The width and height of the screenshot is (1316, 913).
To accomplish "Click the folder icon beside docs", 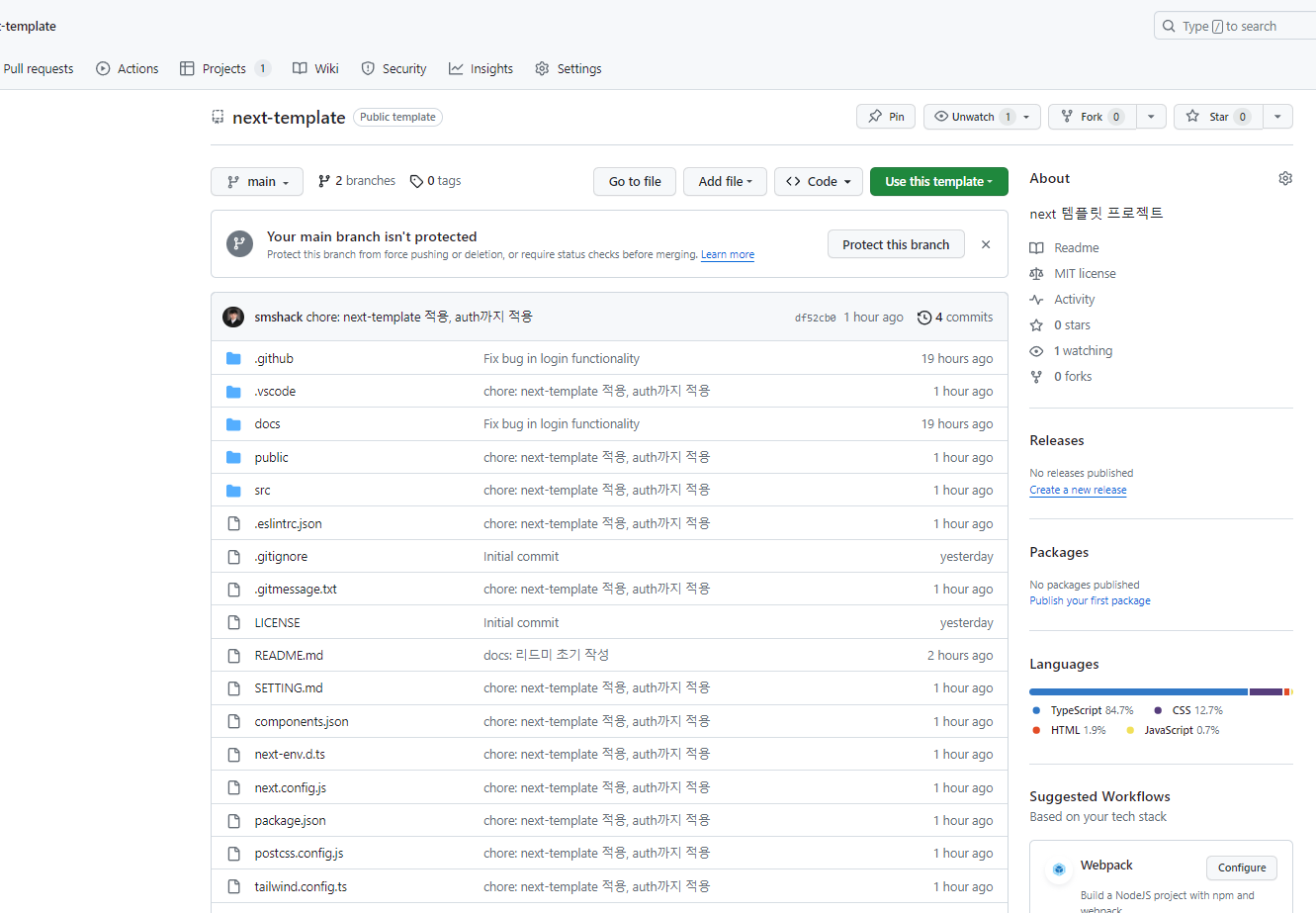I will [233, 424].
